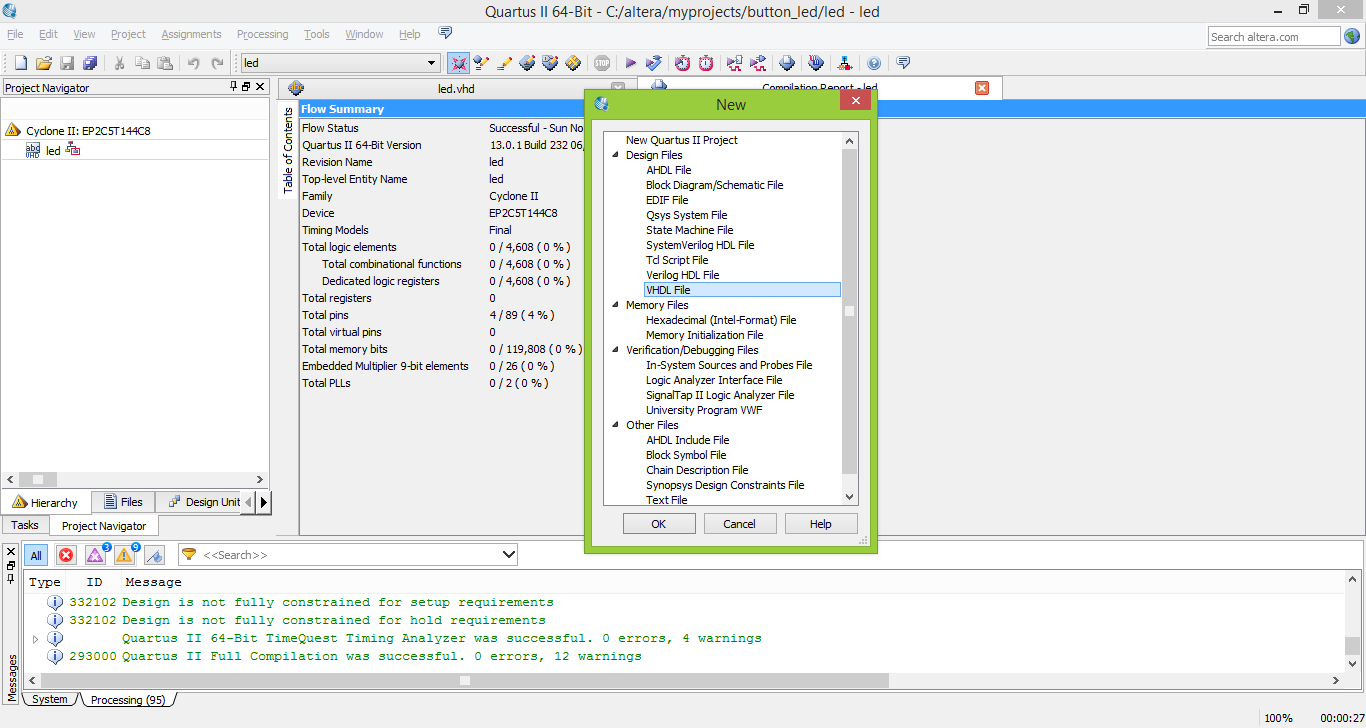Click Cancel in the New dialog
Image resolution: width=1366 pixels, height=728 pixels.
pyautogui.click(x=739, y=524)
